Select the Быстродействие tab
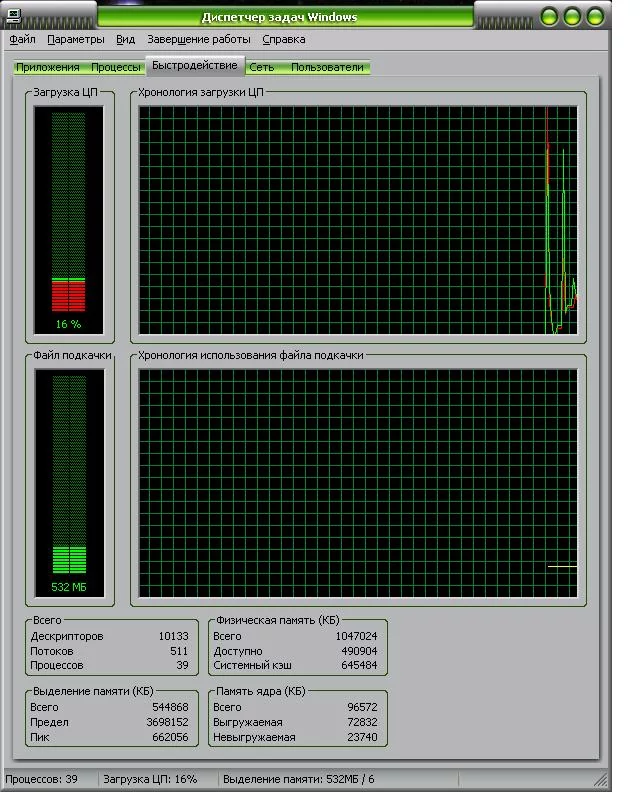Image resolution: width=640 pixels, height=792 pixels. 195,66
